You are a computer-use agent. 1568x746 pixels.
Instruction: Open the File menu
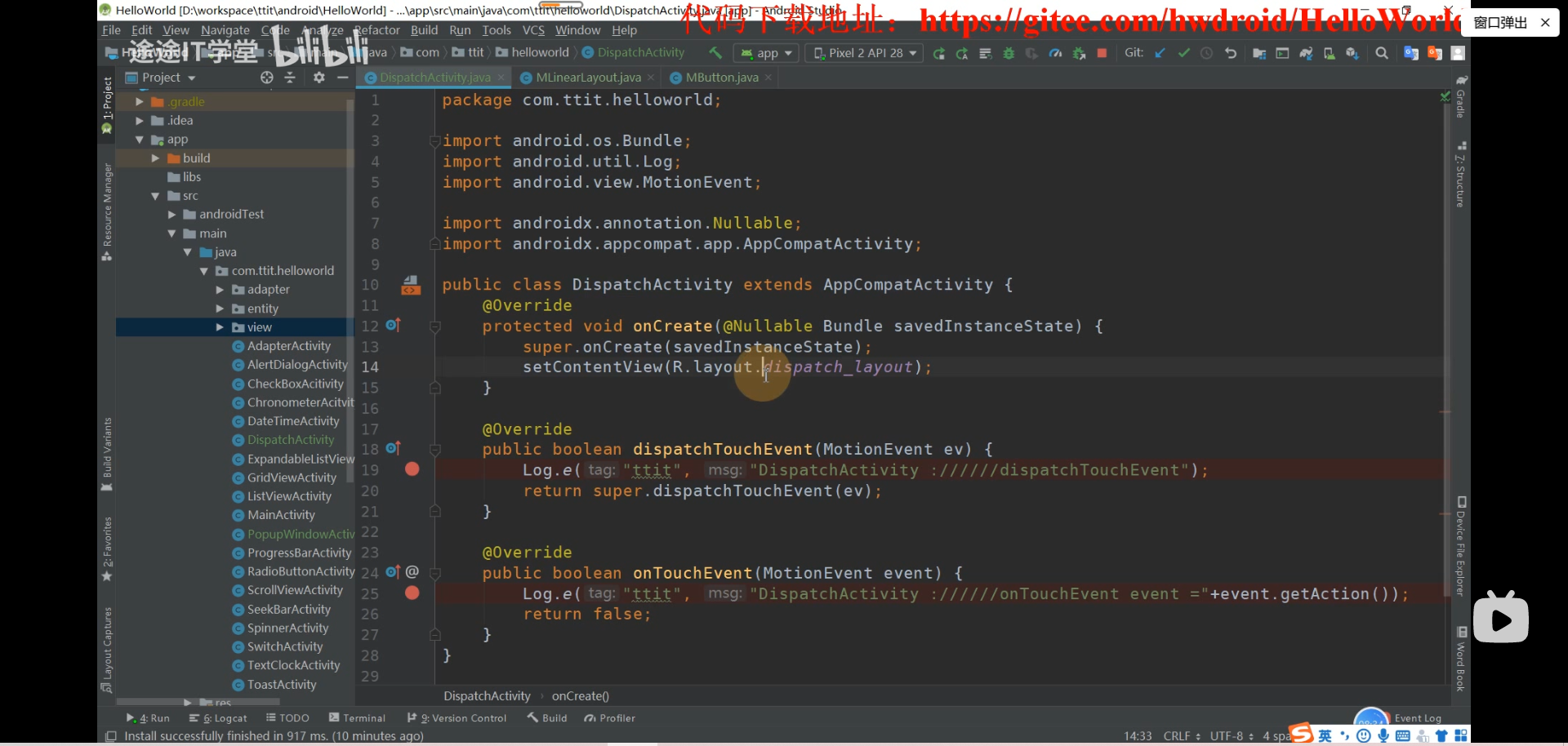[x=111, y=30]
